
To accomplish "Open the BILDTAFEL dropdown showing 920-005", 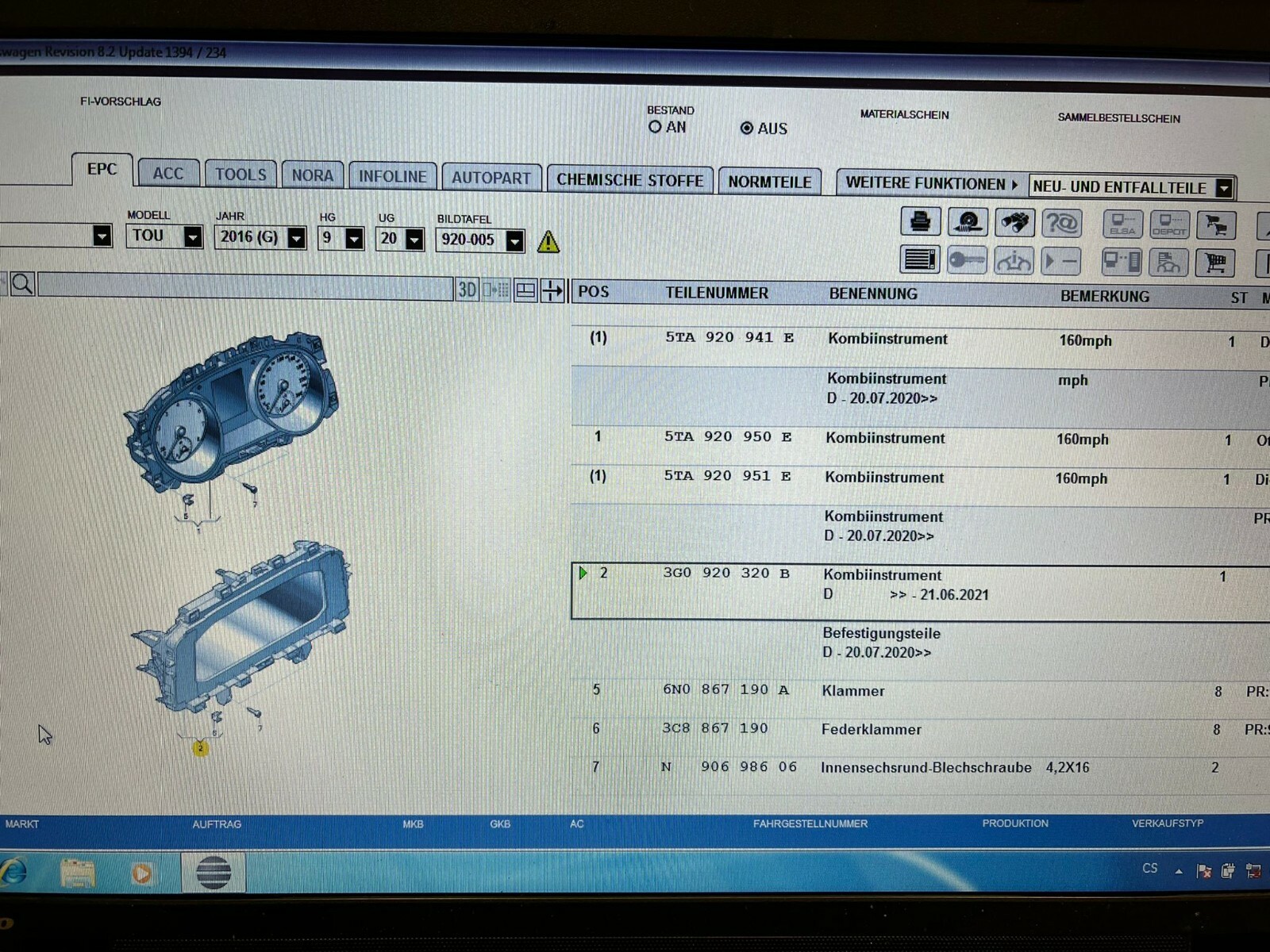I will 514,240.
